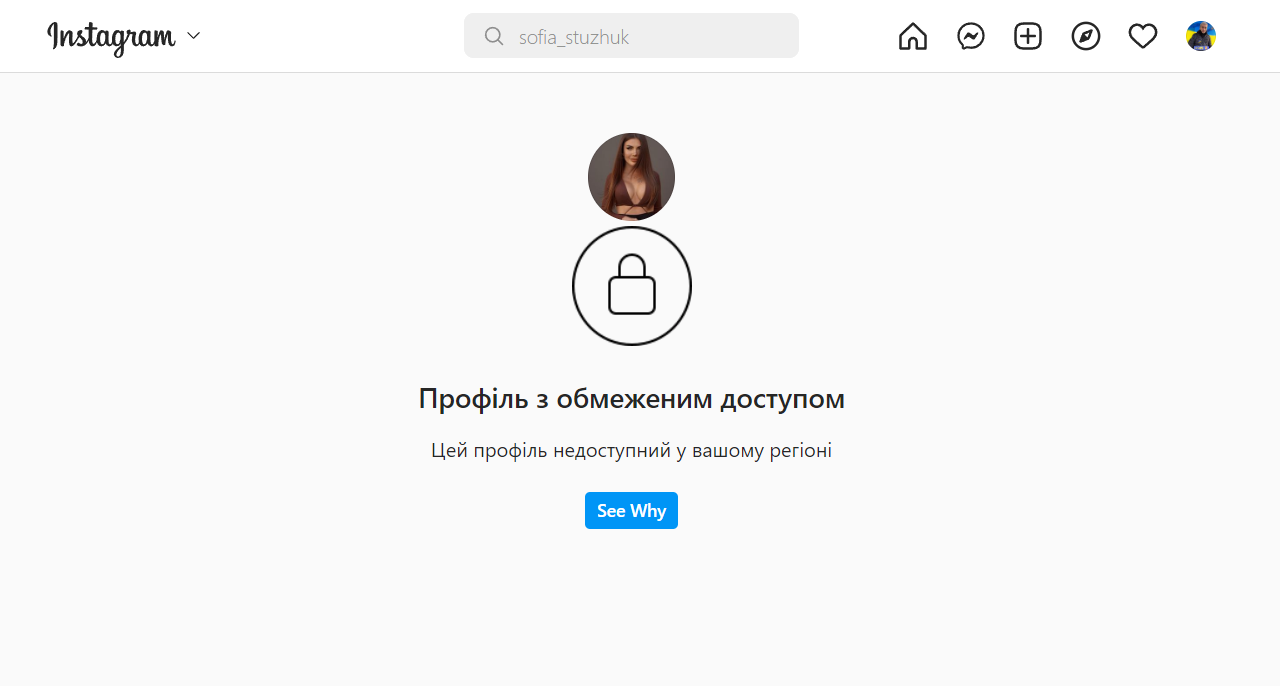Tap the blue See Why explanation button
This screenshot has width=1280, height=686.
tap(631, 511)
